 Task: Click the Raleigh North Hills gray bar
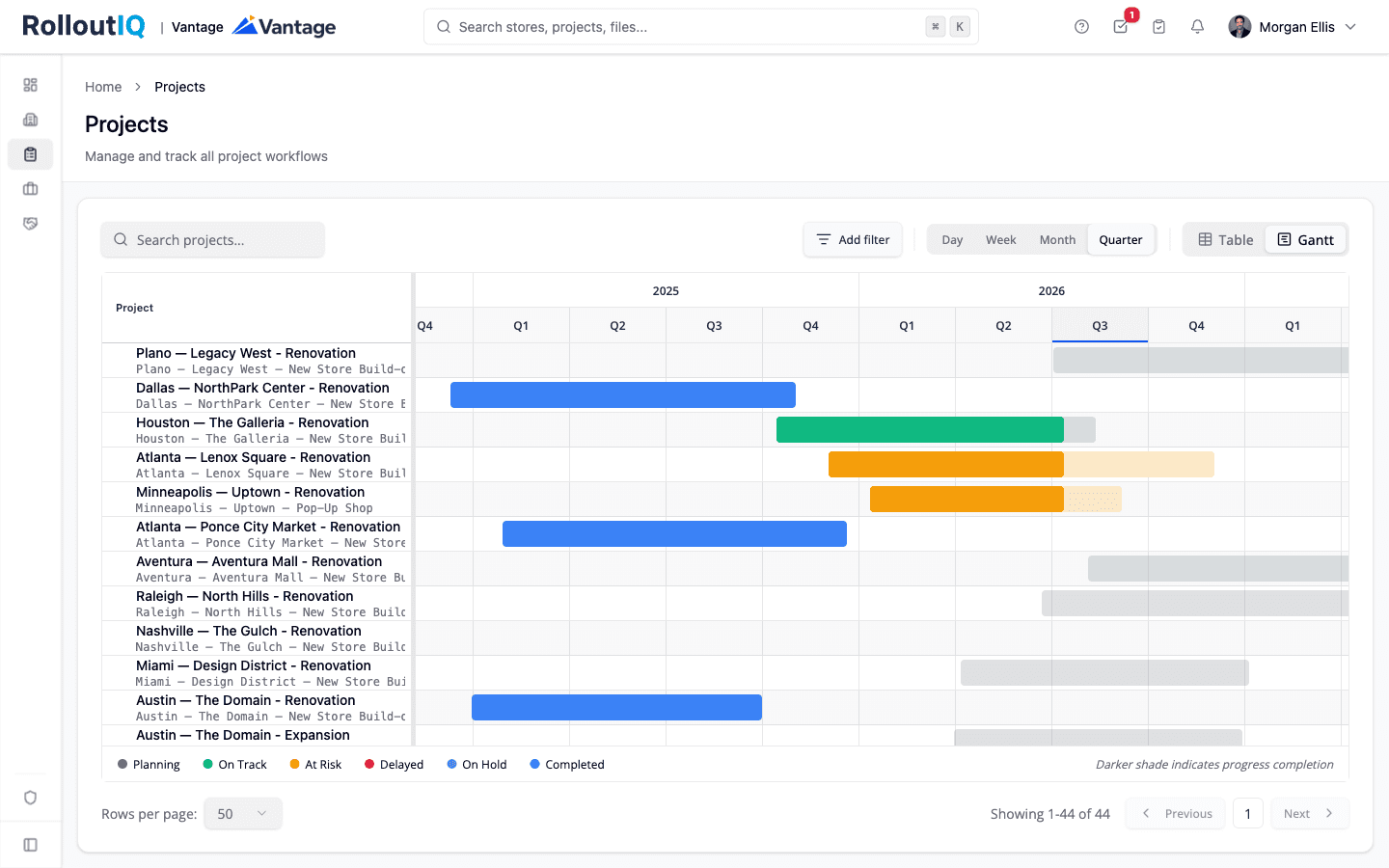[1195, 603]
